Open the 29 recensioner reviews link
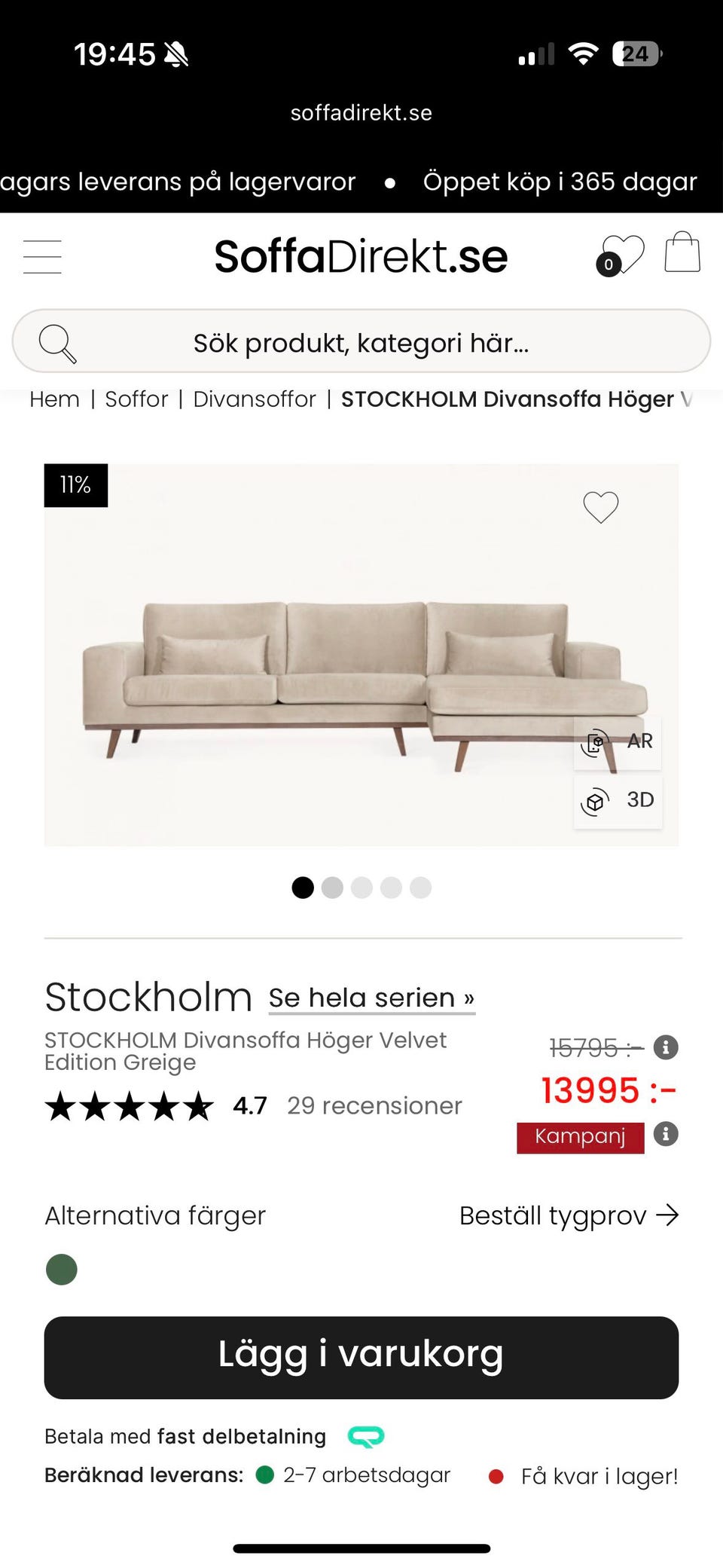Viewport: 723px width, 1568px height. click(x=374, y=1105)
